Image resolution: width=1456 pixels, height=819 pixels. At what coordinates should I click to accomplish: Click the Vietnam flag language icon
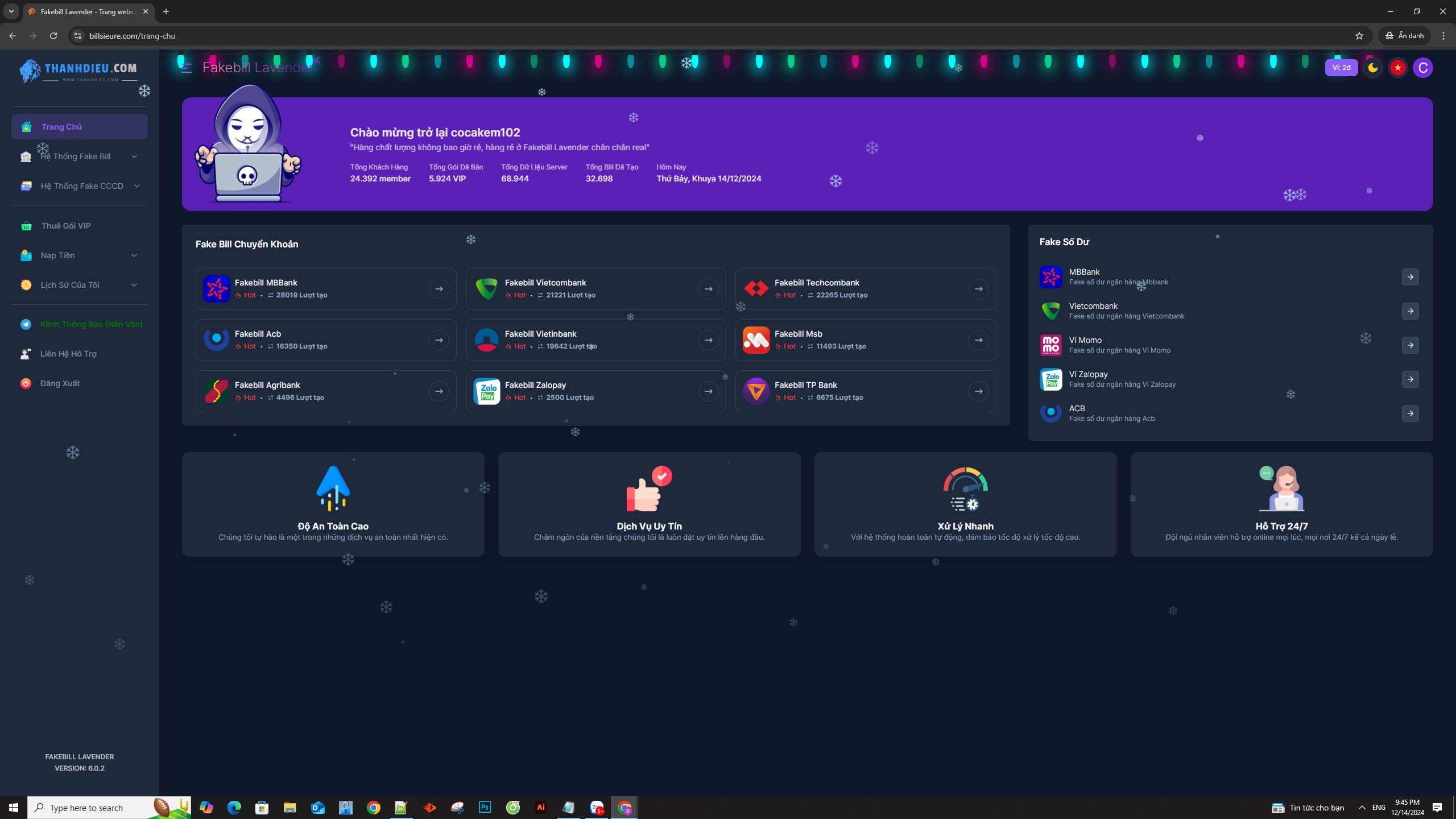click(x=1397, y=68)
